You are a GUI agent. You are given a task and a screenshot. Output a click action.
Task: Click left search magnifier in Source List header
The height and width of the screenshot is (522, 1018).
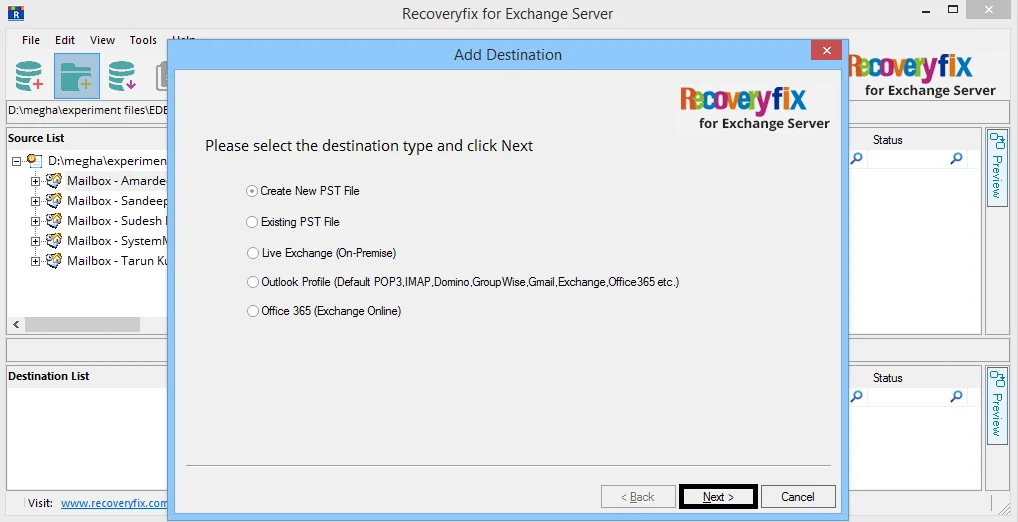pyautogui.click(x=857, y=158)
